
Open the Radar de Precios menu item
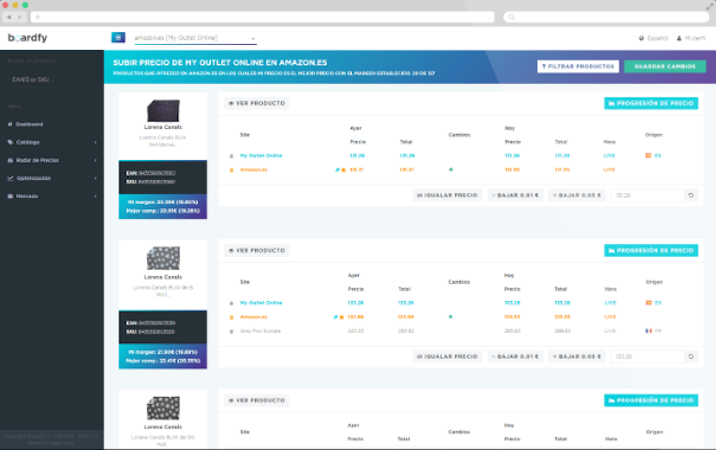(52, 160)
